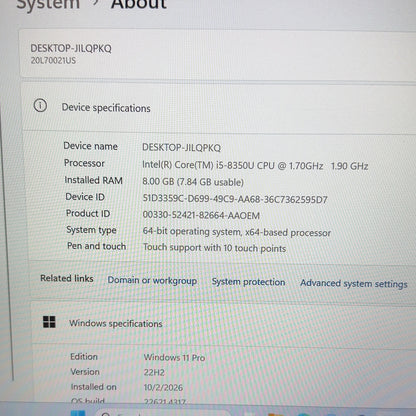Click the Installed on label
This screenshot has width=416, height=416.
point(93,387)
